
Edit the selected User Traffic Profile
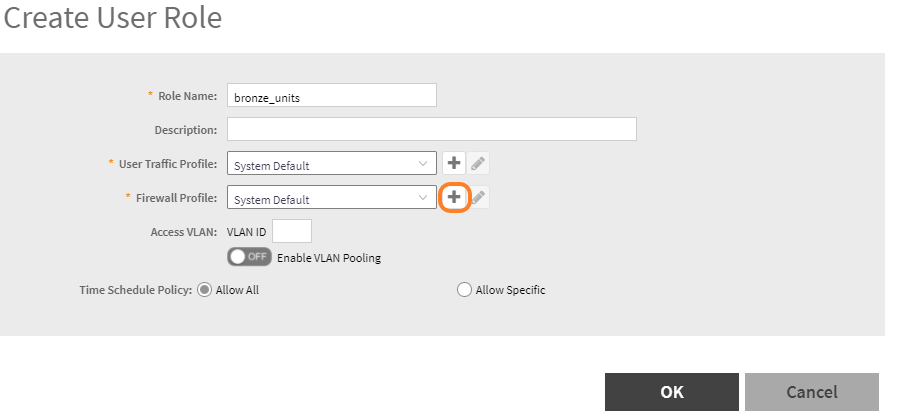tap(479, 164)
